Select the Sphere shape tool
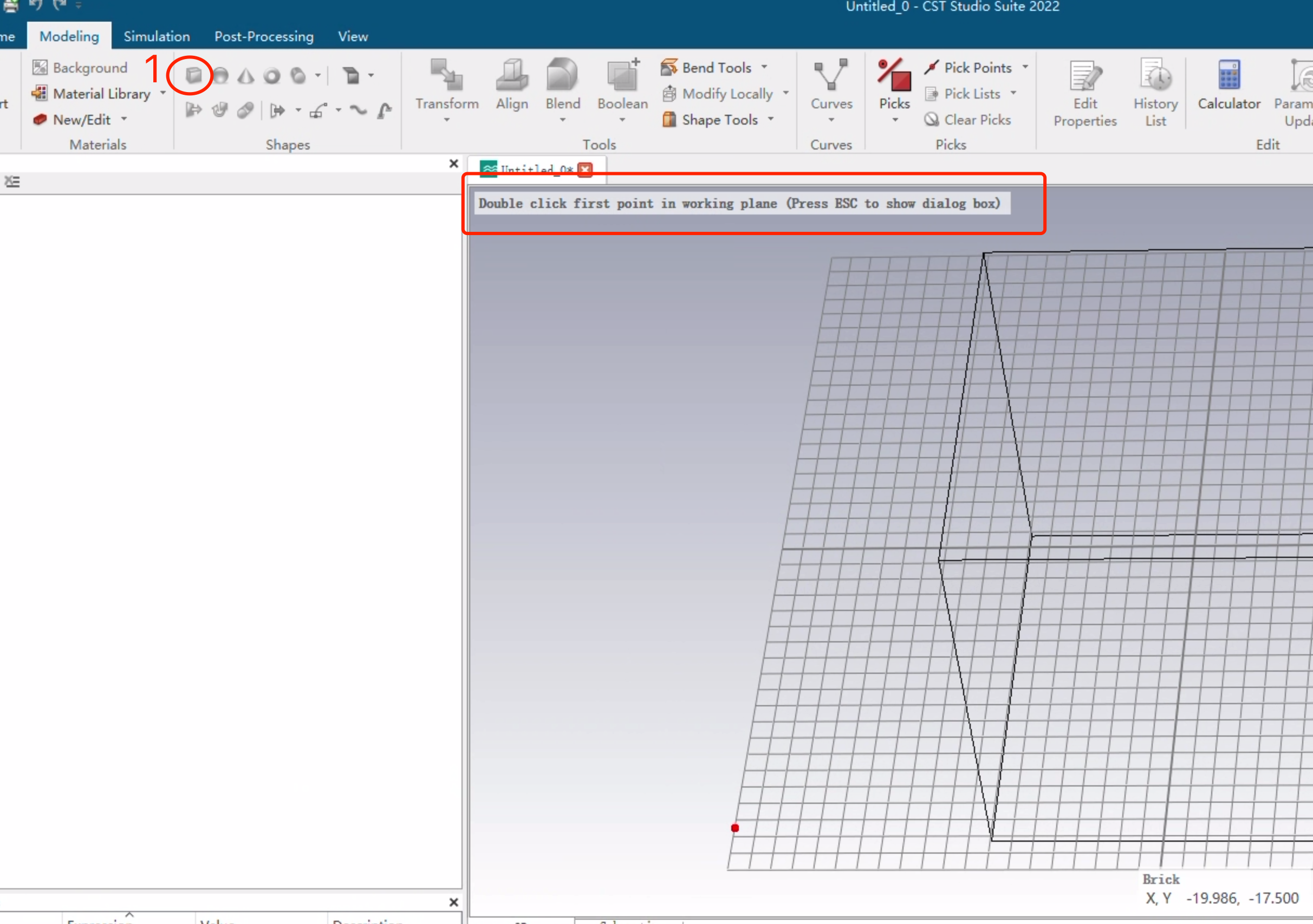Screen dimensions: 1313x924 click(221, 75)
